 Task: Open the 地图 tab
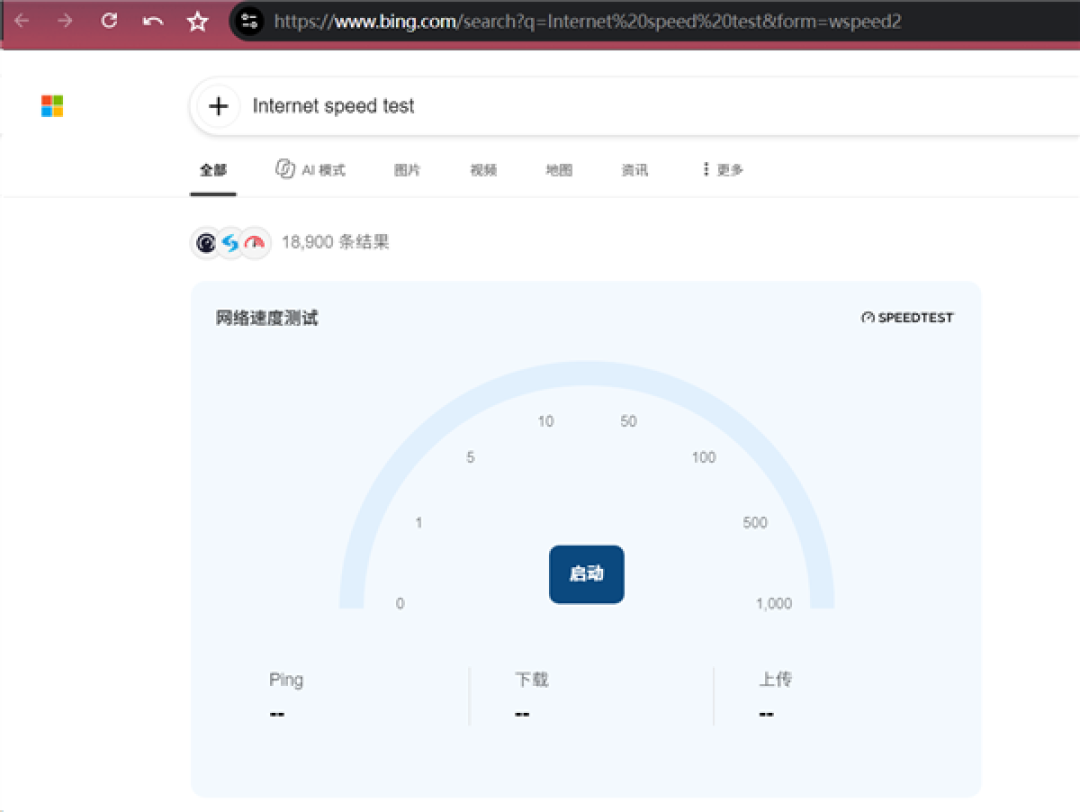(x=559, y=170)
